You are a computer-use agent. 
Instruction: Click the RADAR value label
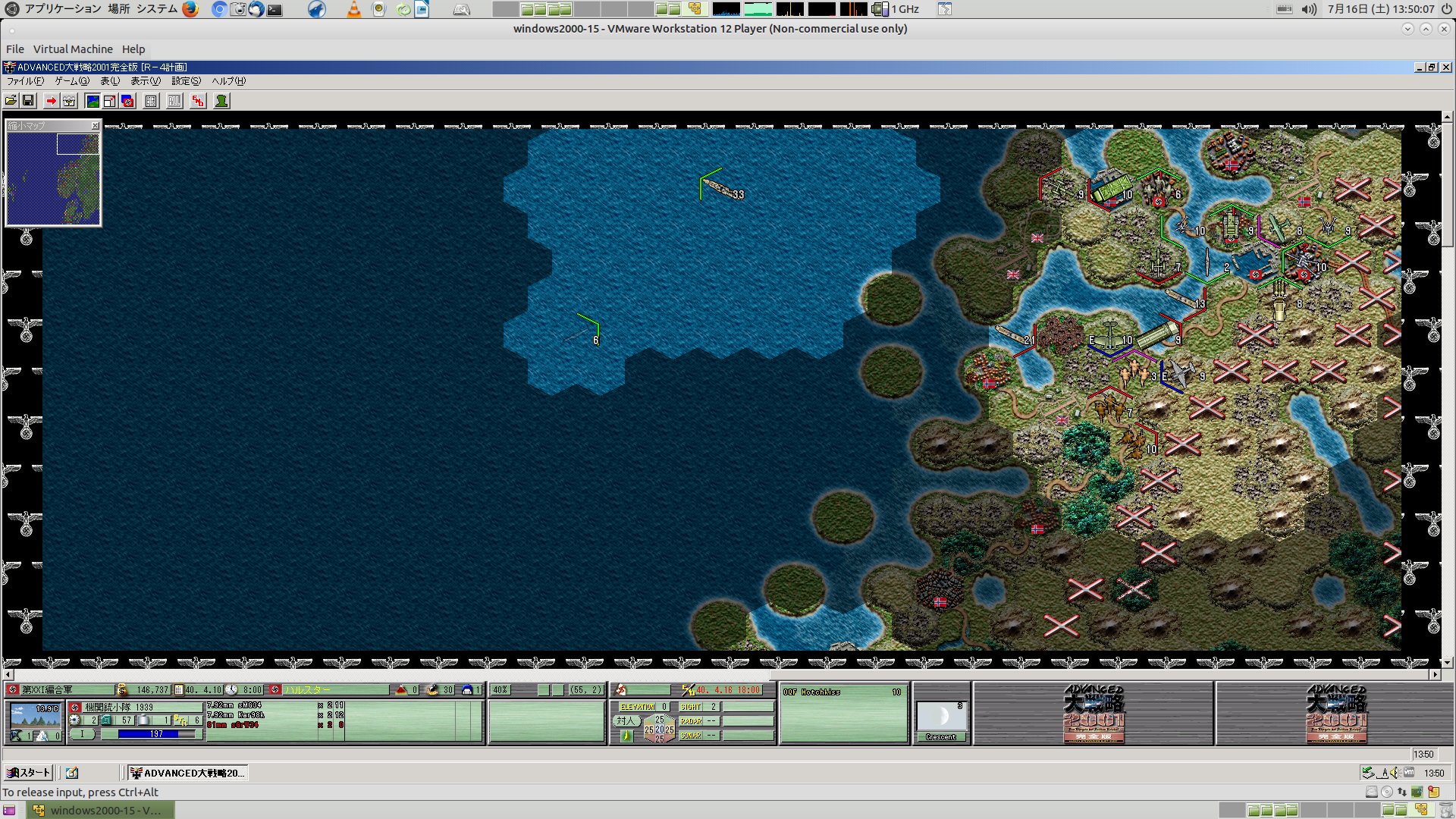(691, 721)
